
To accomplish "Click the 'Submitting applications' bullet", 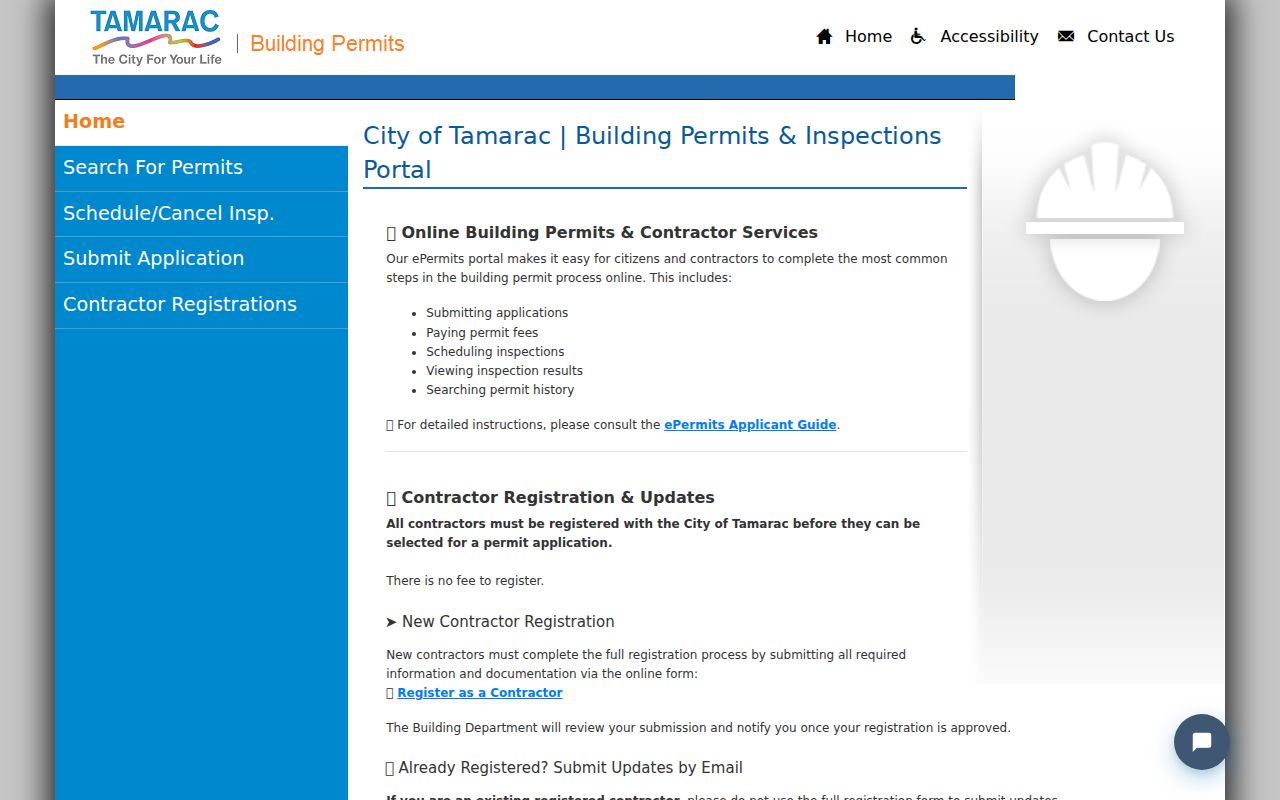I will click(x=497, y=313).
